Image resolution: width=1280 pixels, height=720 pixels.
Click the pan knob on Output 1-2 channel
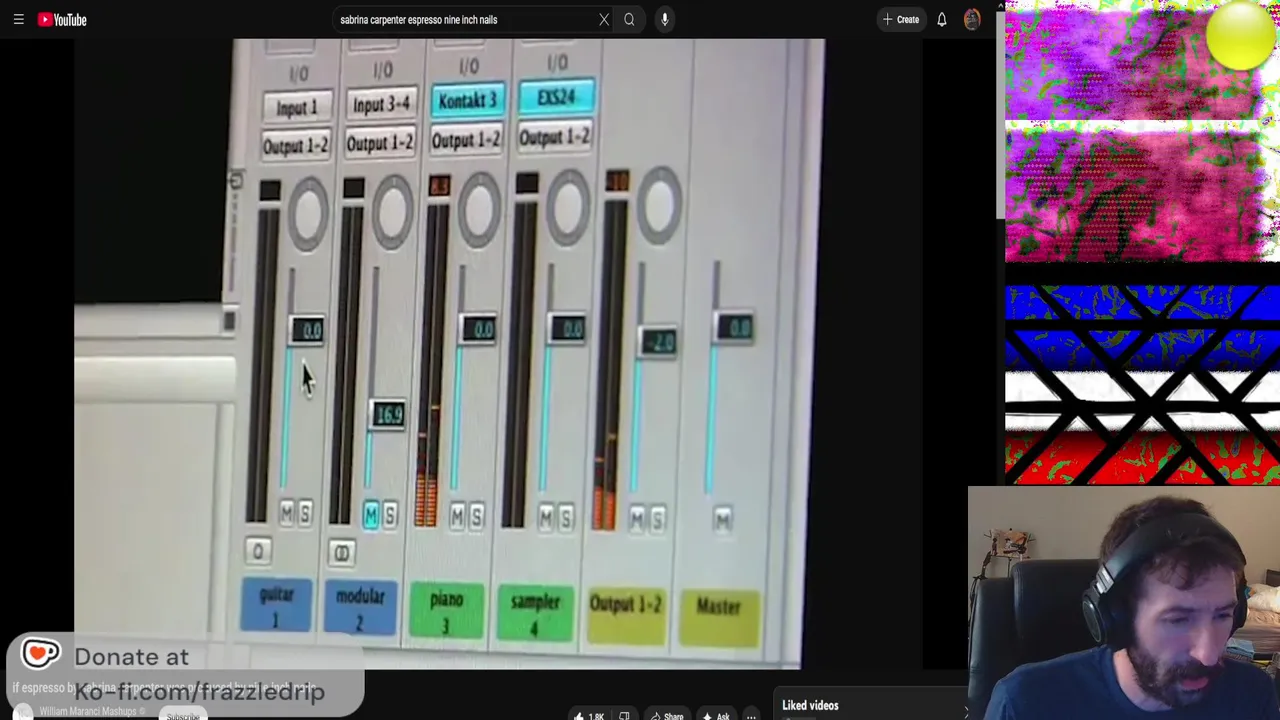(659, 203)
